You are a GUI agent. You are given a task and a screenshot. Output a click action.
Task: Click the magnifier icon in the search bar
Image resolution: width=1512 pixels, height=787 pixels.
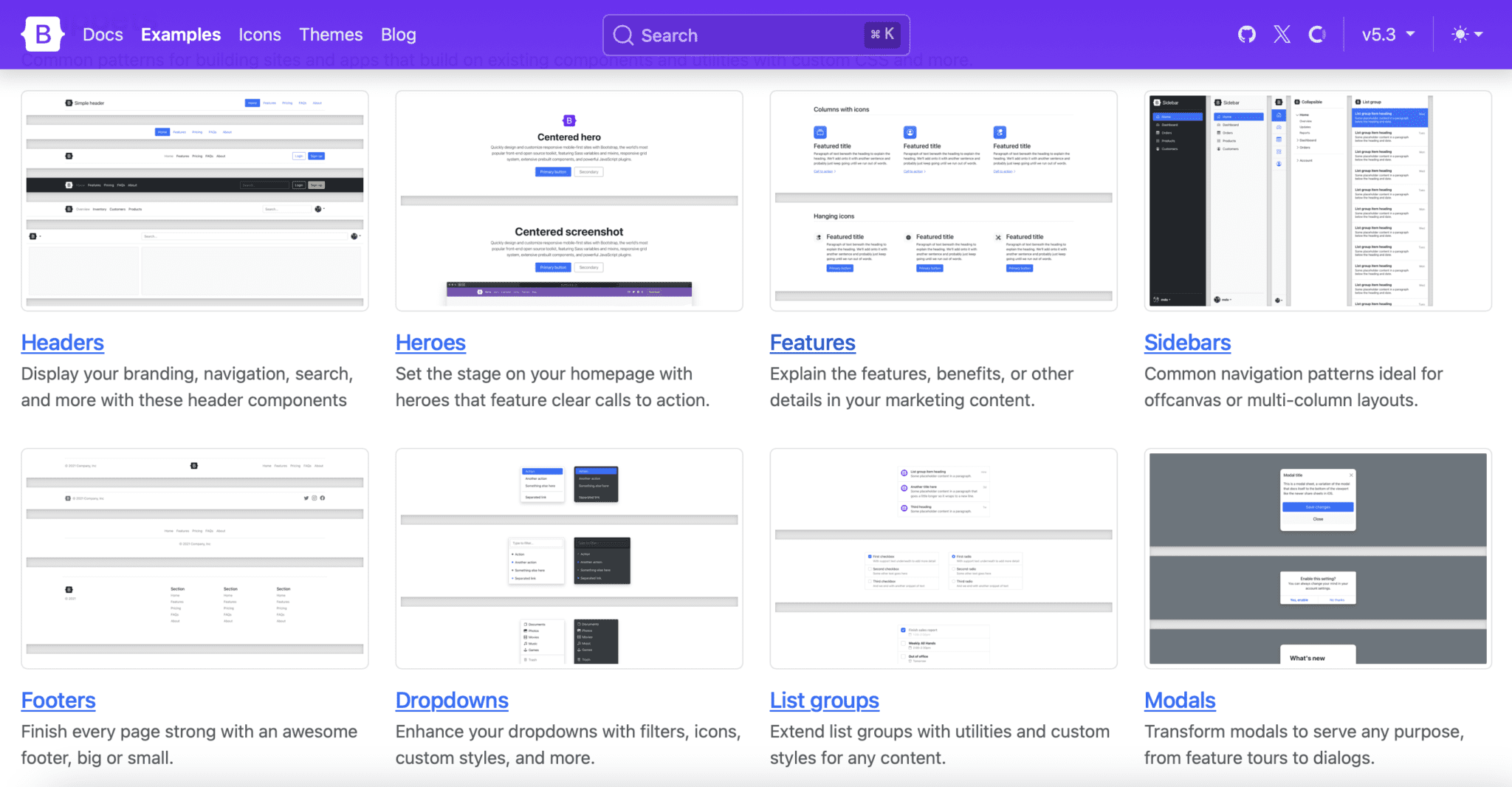[x=624, y=35]
